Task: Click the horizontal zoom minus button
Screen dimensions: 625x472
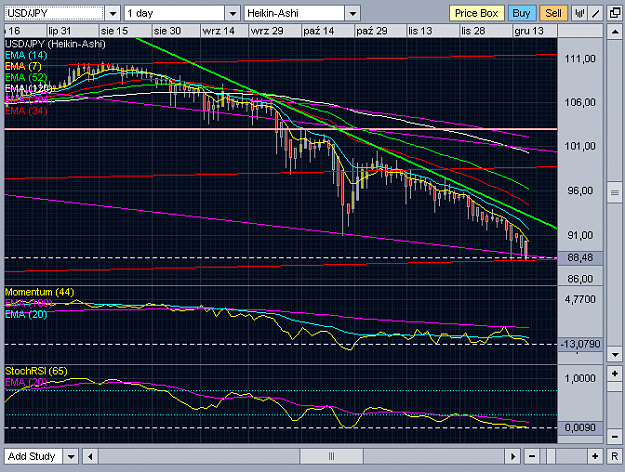Action: click(532, 456)
